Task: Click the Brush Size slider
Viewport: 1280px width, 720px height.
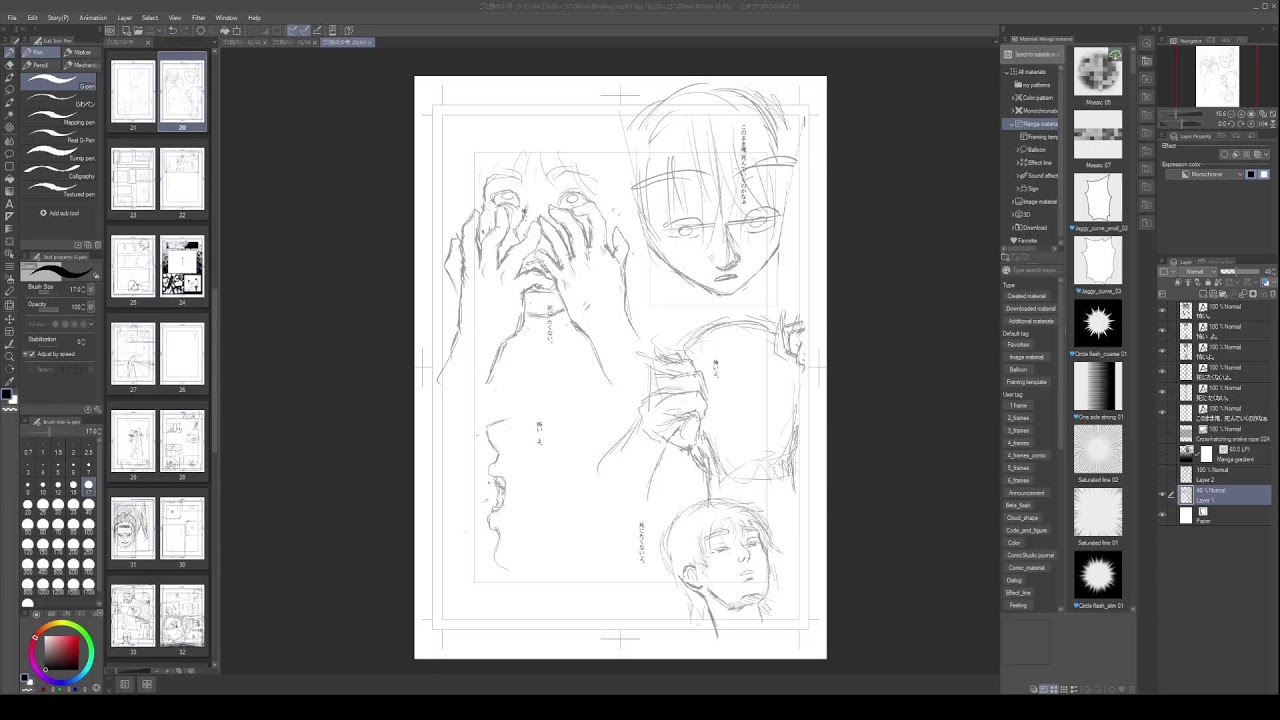Action: (47, 293)
